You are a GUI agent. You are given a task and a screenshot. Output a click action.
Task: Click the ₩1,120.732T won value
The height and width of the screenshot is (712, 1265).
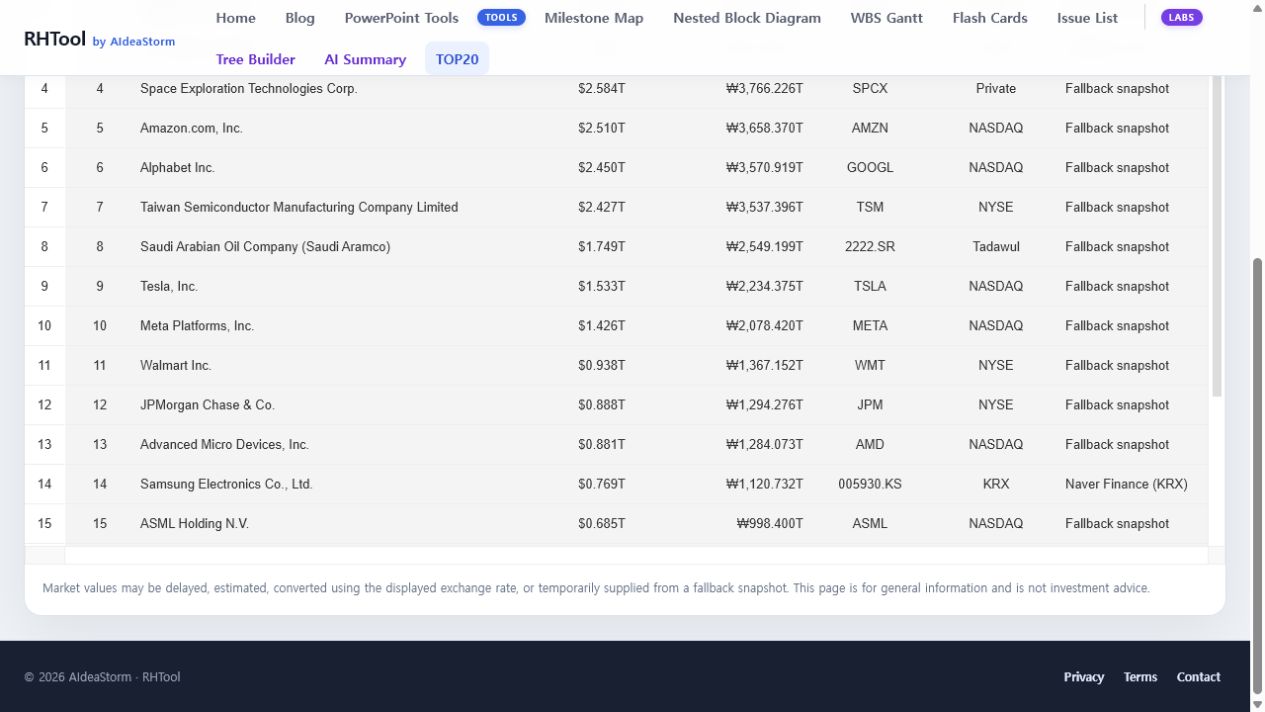[765, 483]
